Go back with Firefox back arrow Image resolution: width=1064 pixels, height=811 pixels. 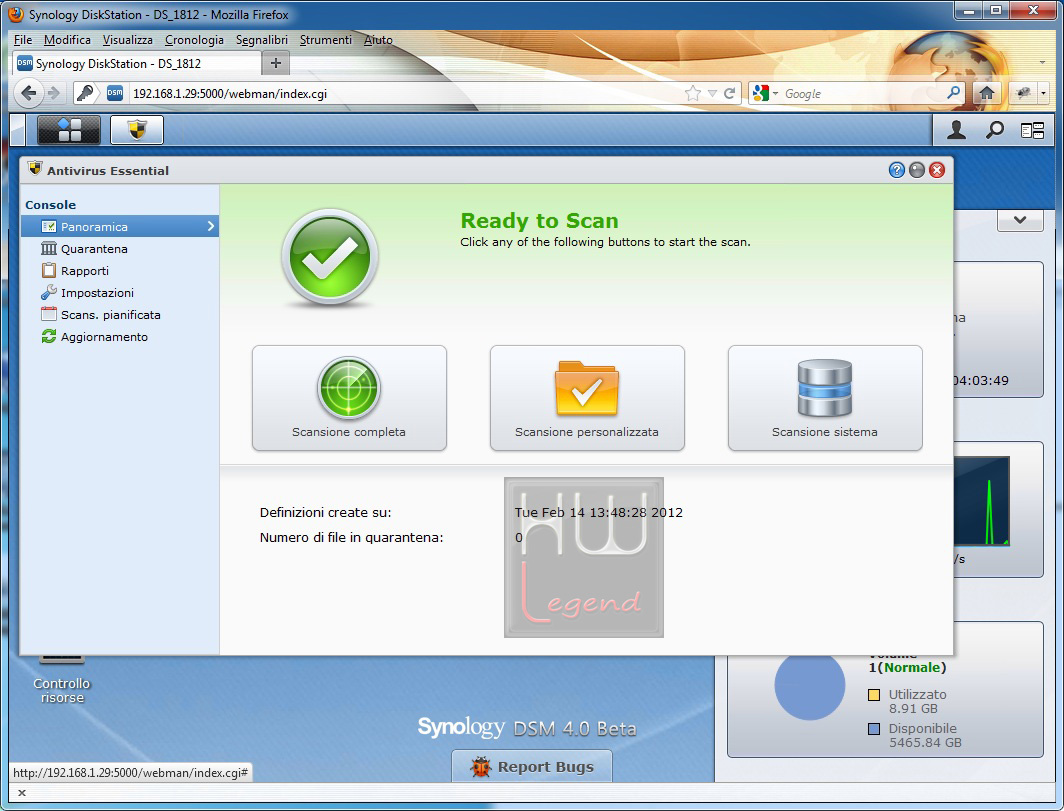28,93
